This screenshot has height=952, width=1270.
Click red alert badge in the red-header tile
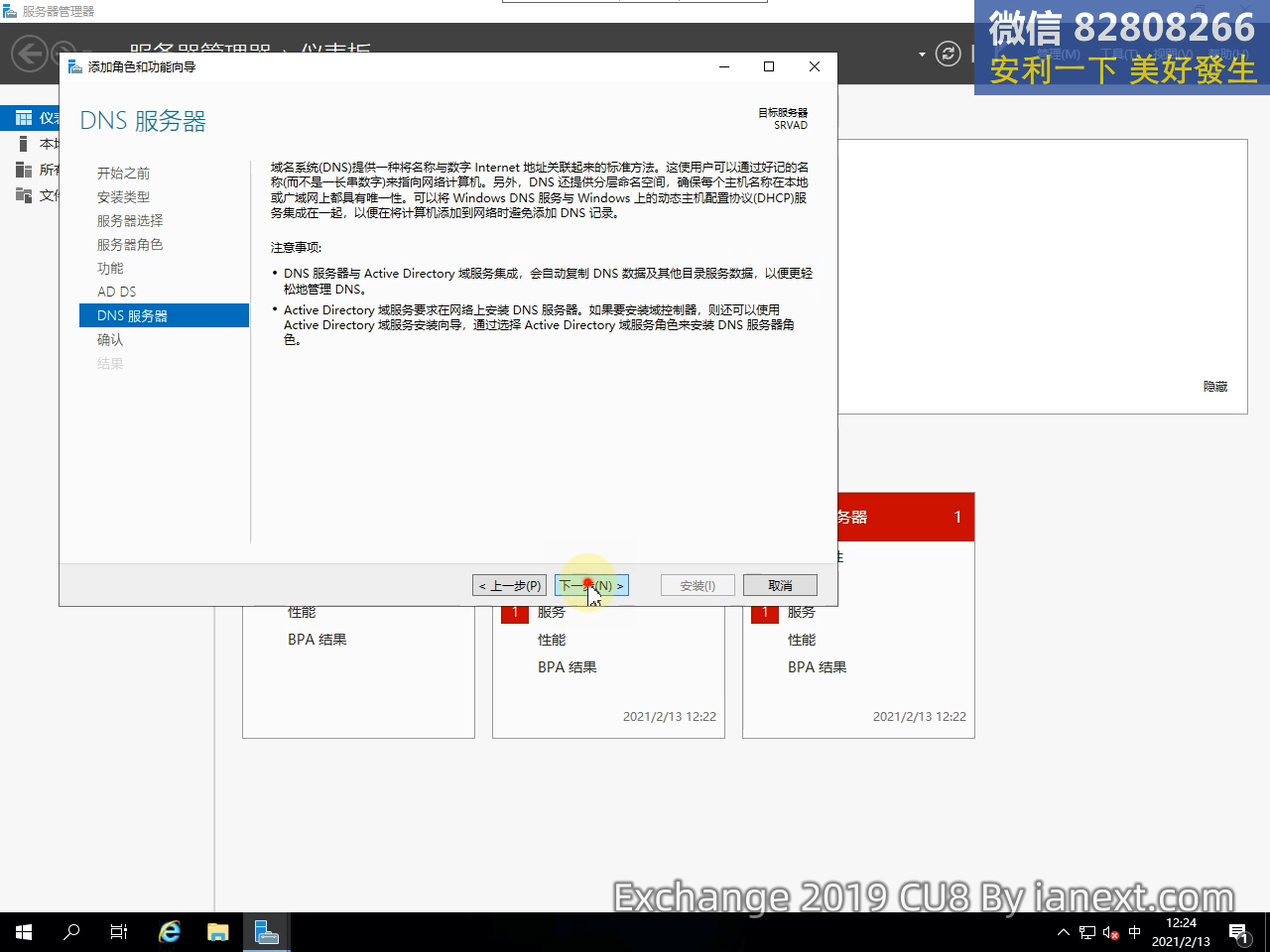click(765, 614)
